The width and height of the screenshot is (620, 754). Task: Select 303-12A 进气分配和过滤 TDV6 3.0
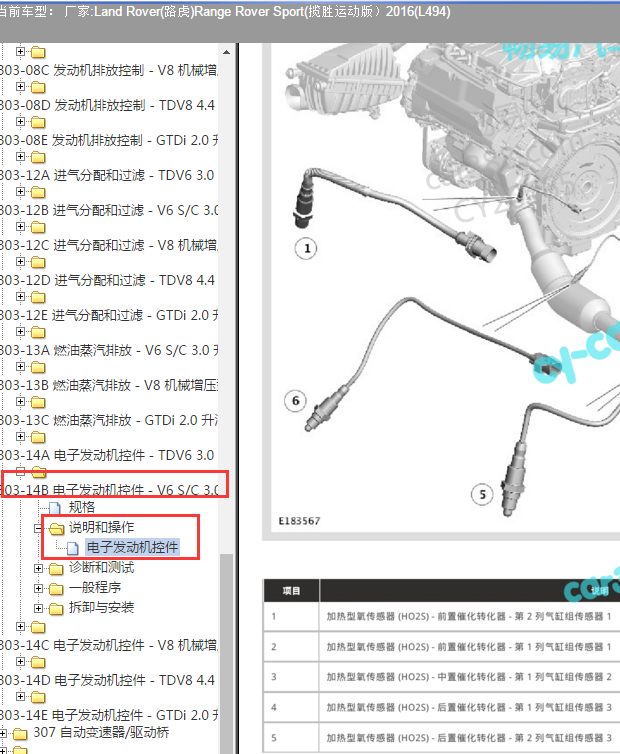107,176
